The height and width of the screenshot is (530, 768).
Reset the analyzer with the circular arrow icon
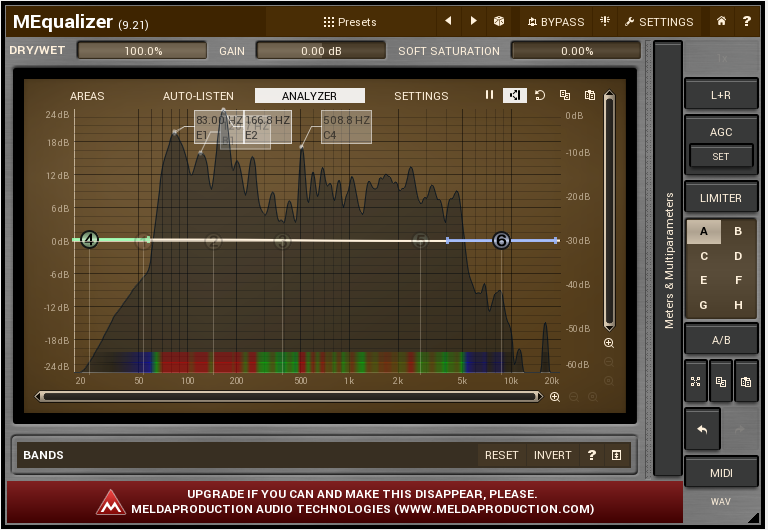pyautogui.click(x=540, y=95)
